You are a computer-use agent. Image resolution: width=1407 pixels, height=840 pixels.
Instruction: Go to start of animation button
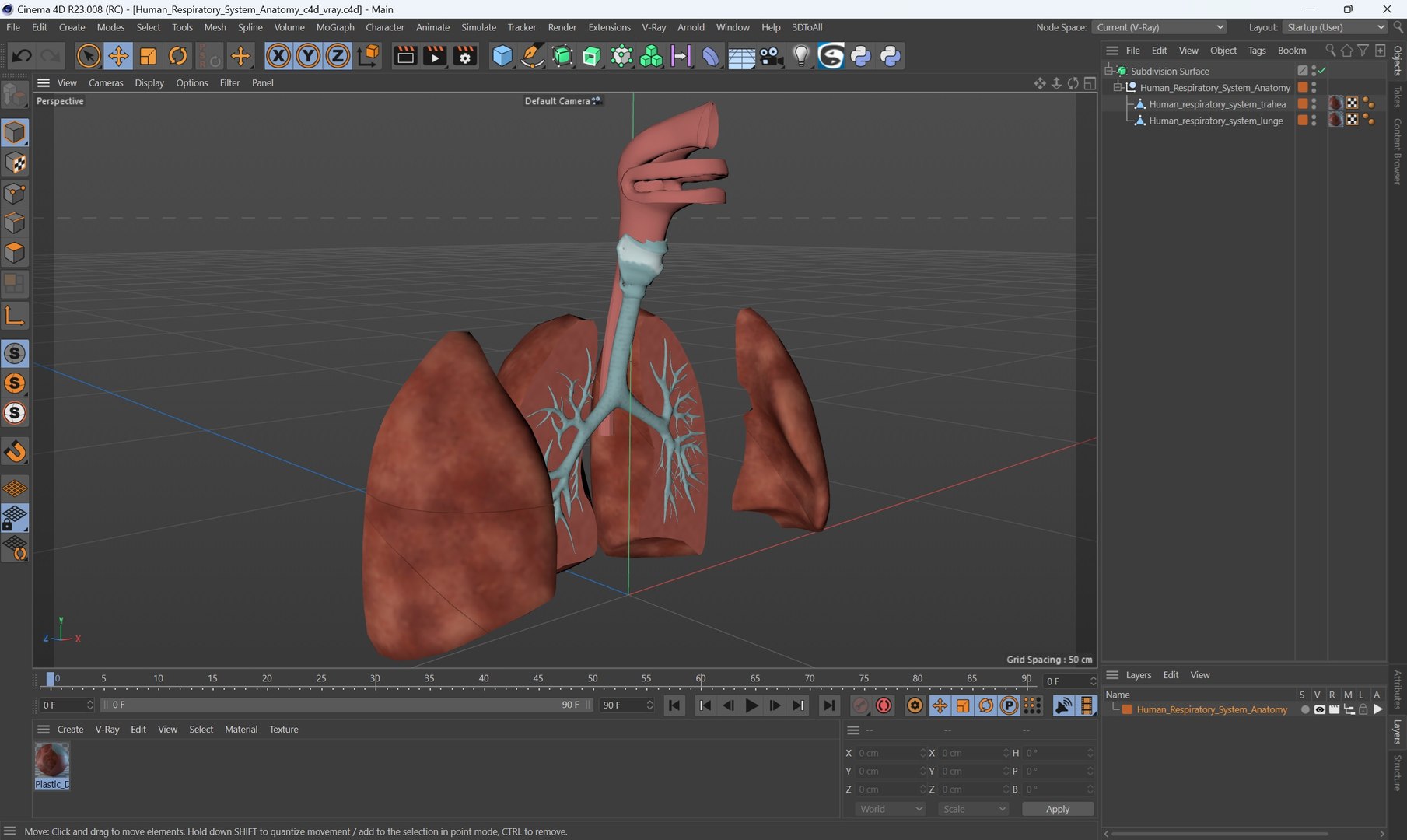point(674,705)
